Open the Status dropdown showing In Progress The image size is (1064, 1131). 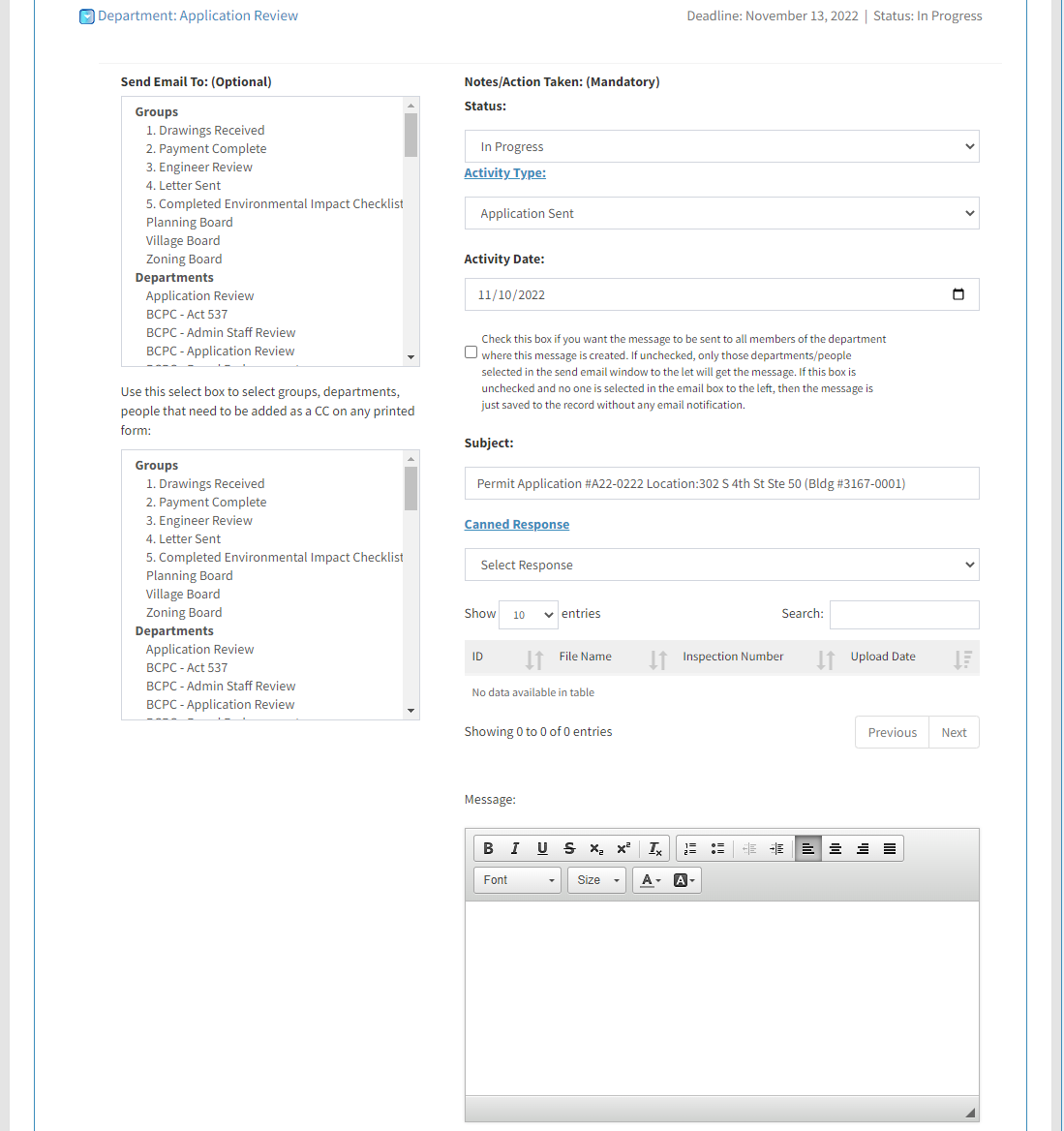coord(722,146)
